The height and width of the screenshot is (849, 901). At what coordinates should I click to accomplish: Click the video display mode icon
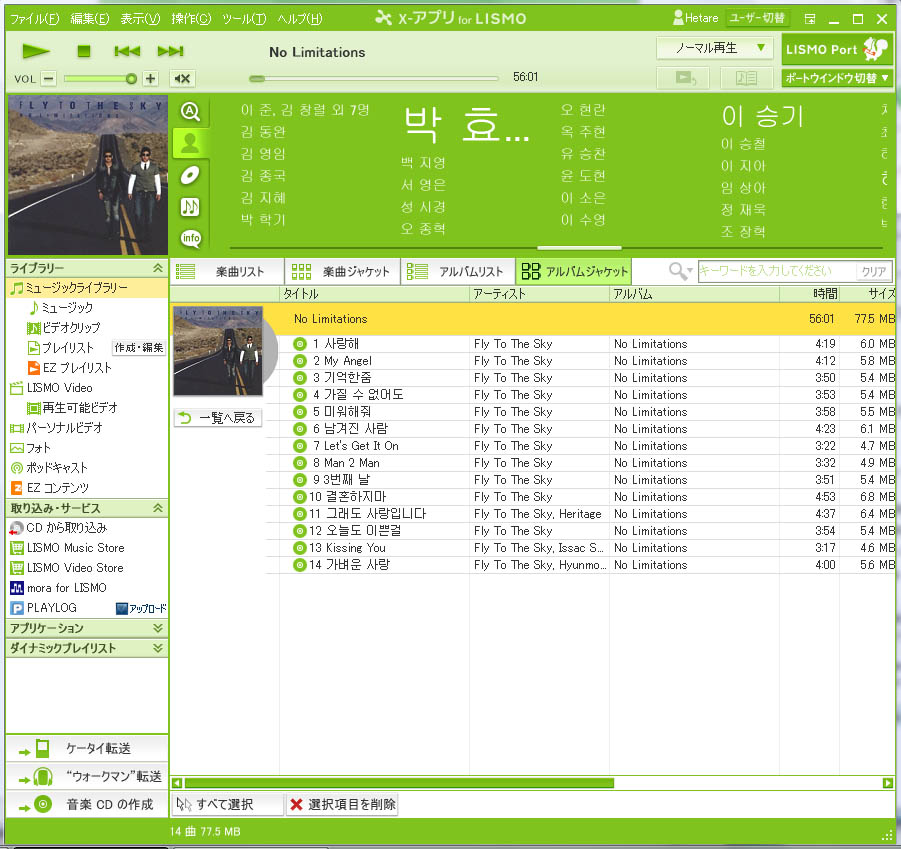coord(684,78)
